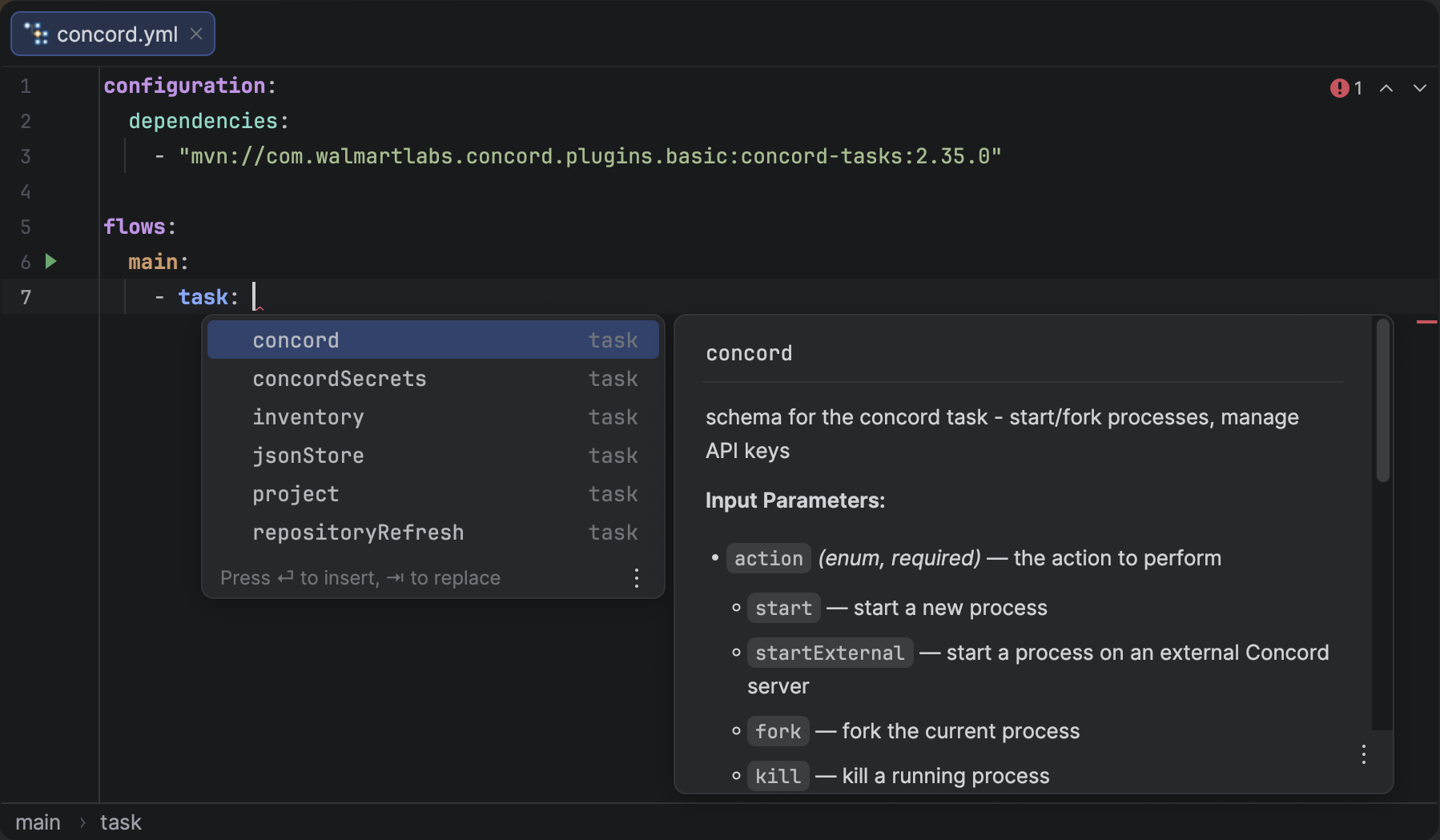Screen dimensions: 1440x840
Task: Click the concord.yml file type icon
Action: pyautogui.click(x=36, y=34)
